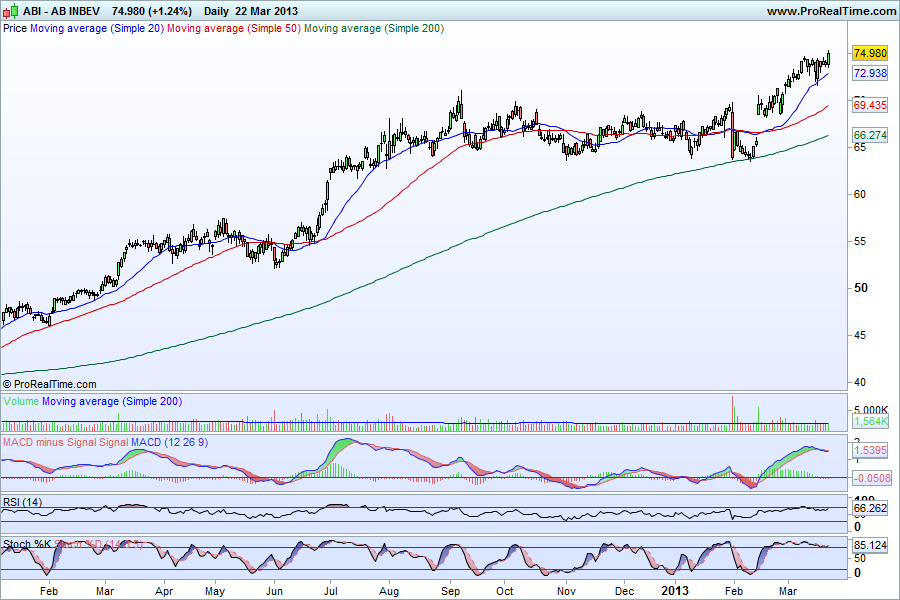900x600 pixels.
Task: Click the Dec month label on time axis
Action: point(624,591)
